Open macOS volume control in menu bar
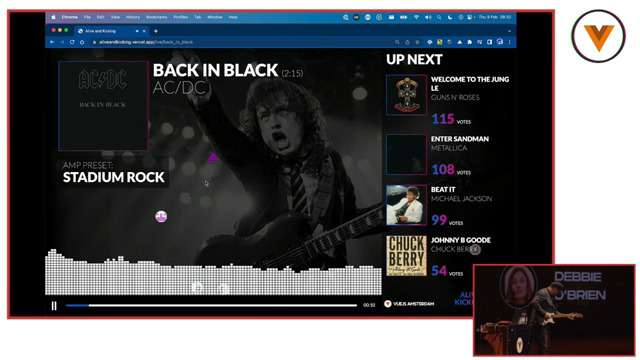Screen dimensions: 640x360 coord(428,17)
